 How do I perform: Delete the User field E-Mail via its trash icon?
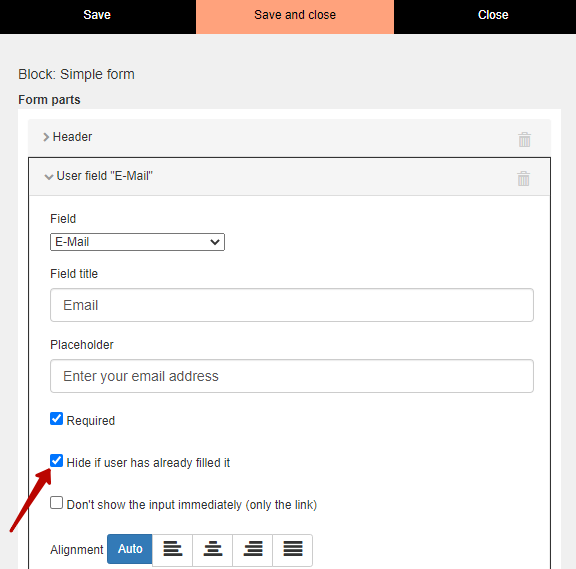pos(523,179)
